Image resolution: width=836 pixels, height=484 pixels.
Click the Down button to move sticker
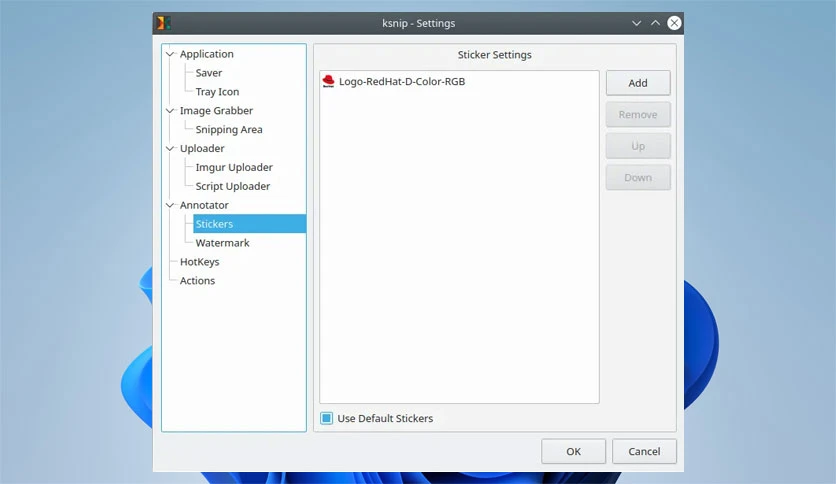coord(638,178)
